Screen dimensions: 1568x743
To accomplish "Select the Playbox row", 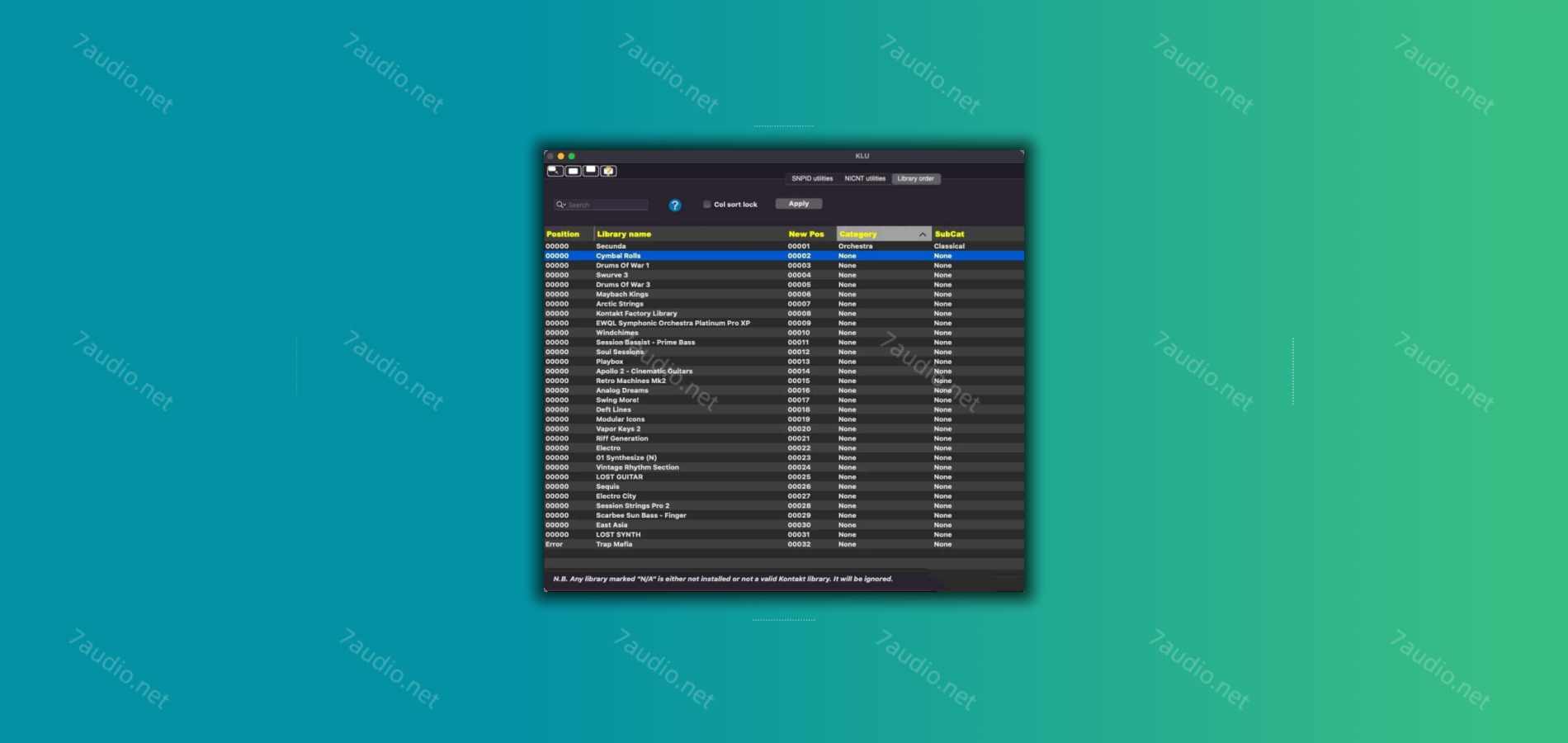I will click(784, 362).
